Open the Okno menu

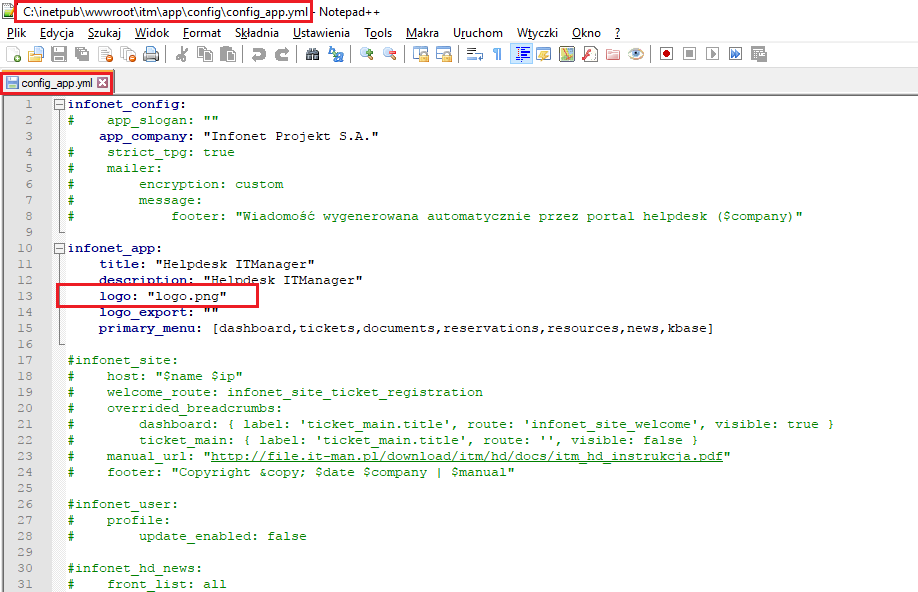(x=586, y=33)
